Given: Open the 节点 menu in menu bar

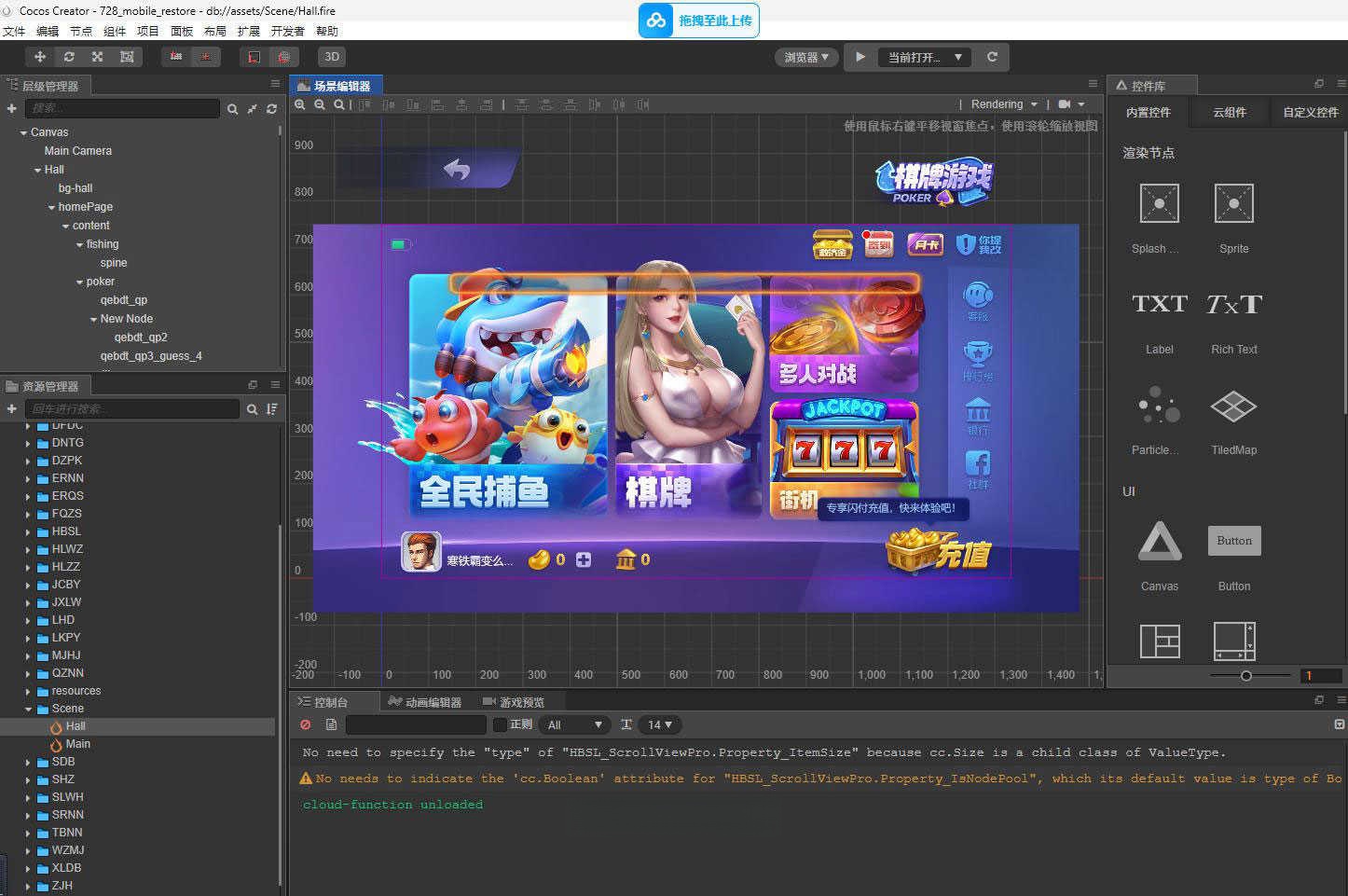Looking at the screenshot, I should [81, 31].
